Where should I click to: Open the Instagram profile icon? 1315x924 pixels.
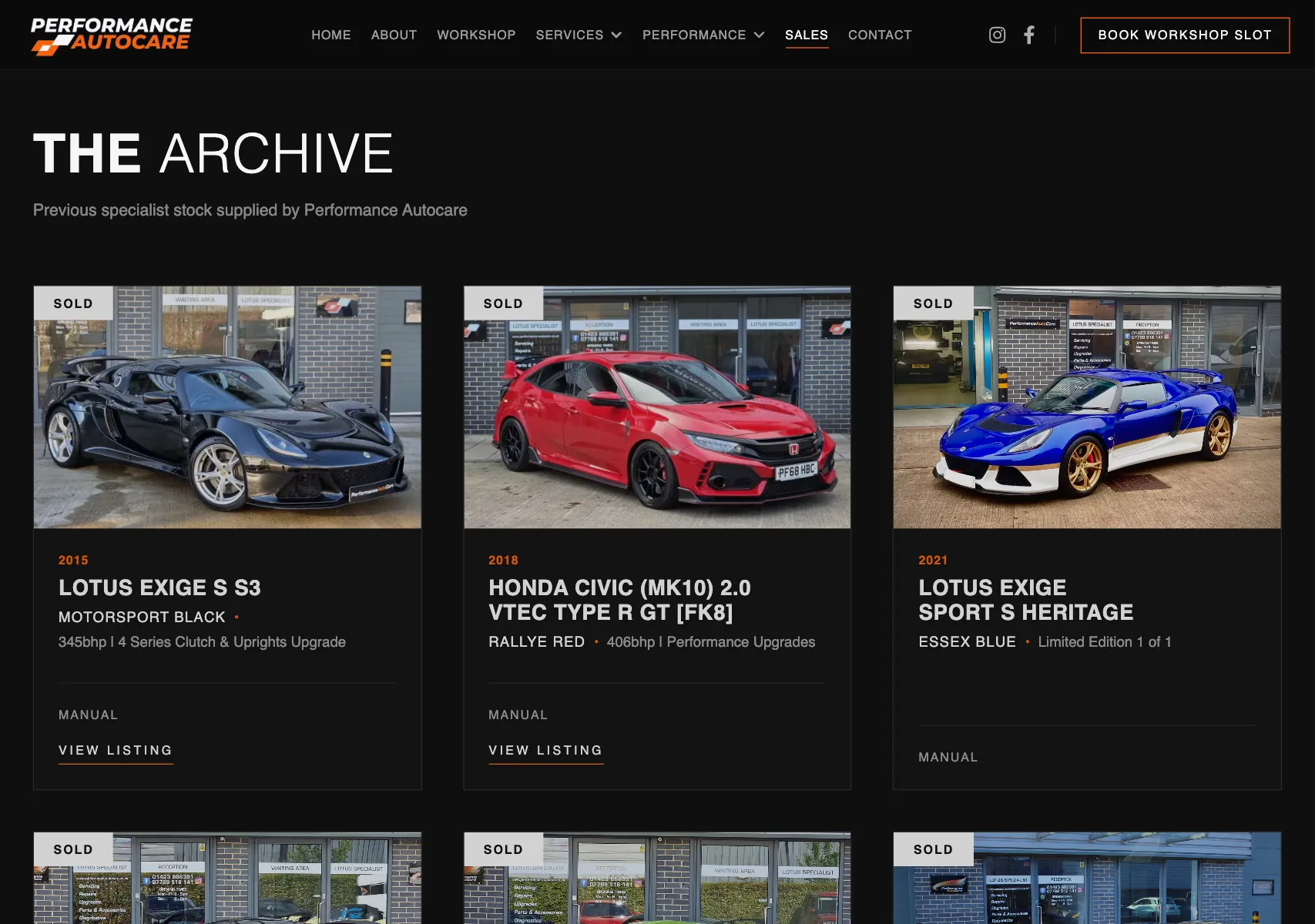point(997,35)
